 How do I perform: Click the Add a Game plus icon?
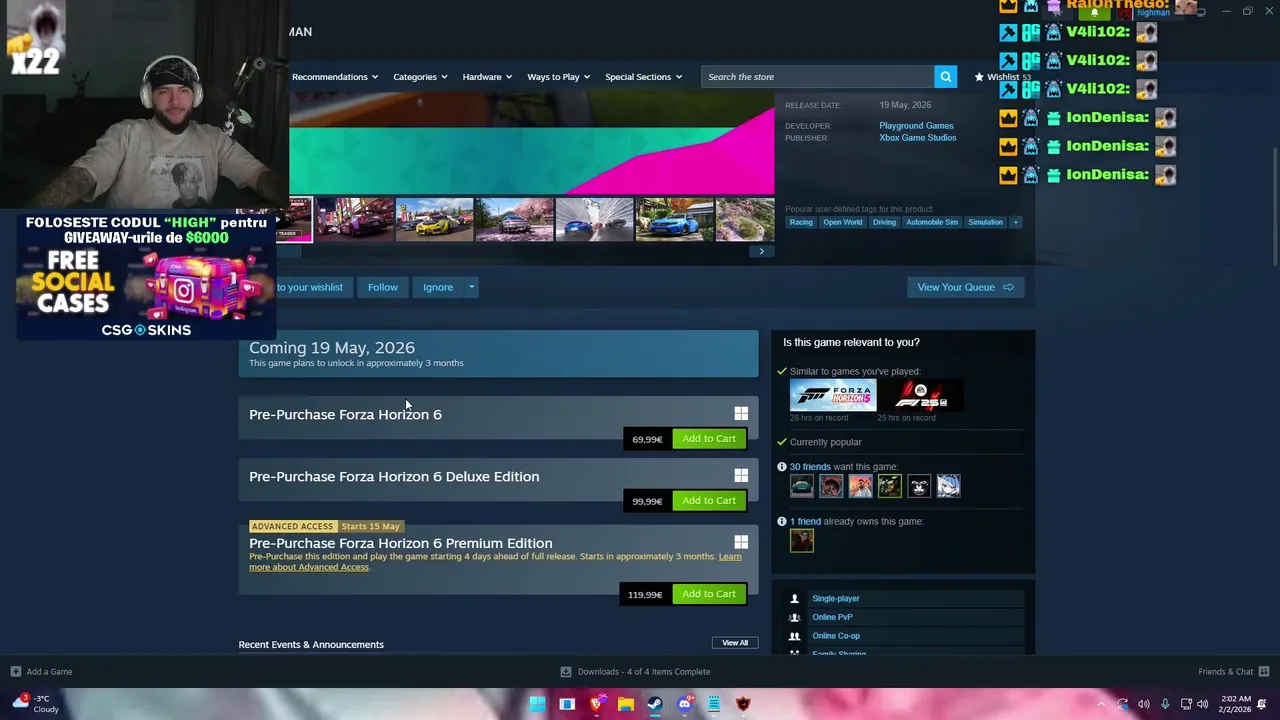(x=15, y=672)
